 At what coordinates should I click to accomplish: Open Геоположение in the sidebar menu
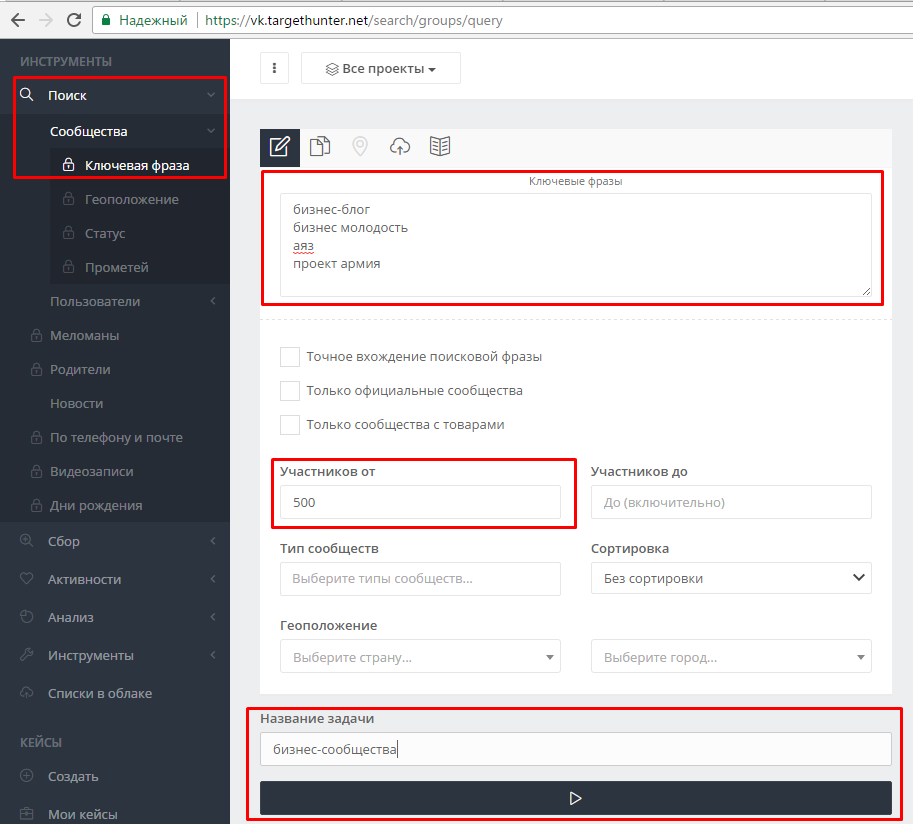131,199
